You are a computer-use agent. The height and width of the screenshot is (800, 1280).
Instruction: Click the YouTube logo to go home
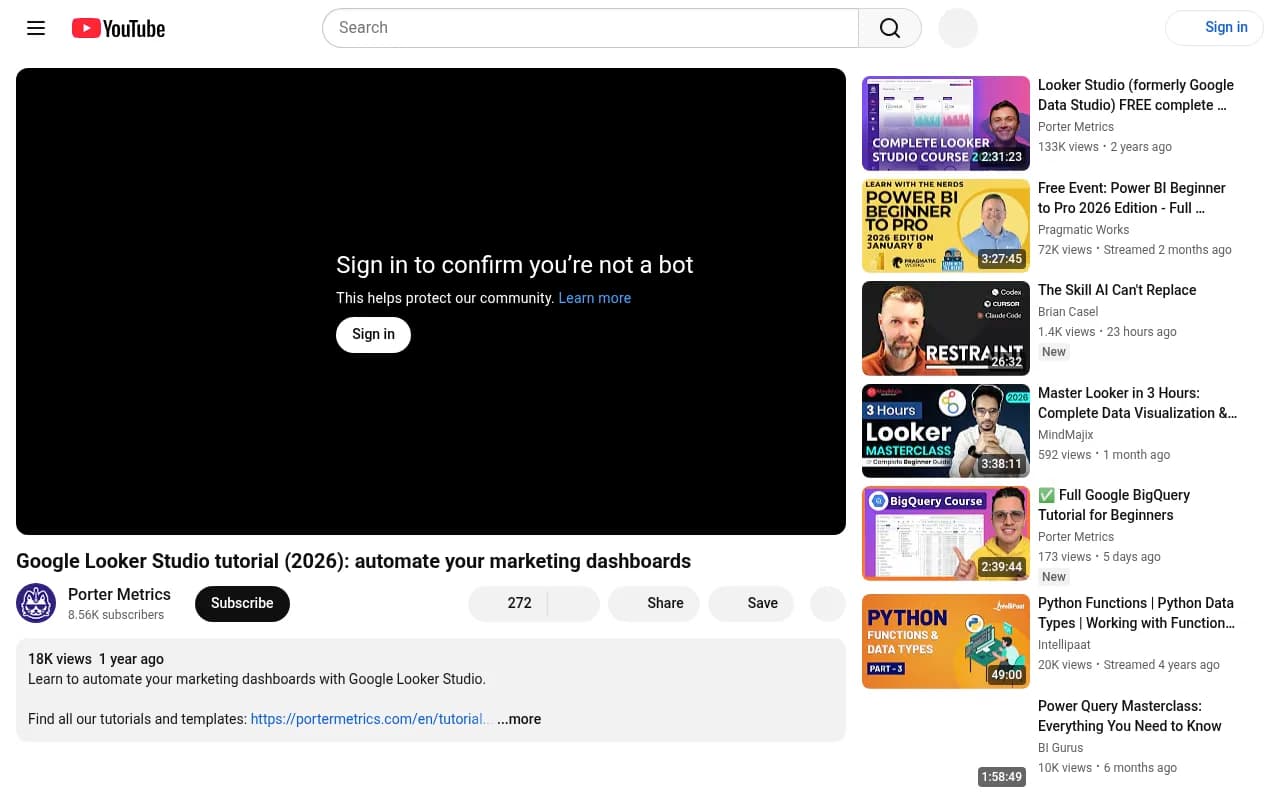coord(117,28)
